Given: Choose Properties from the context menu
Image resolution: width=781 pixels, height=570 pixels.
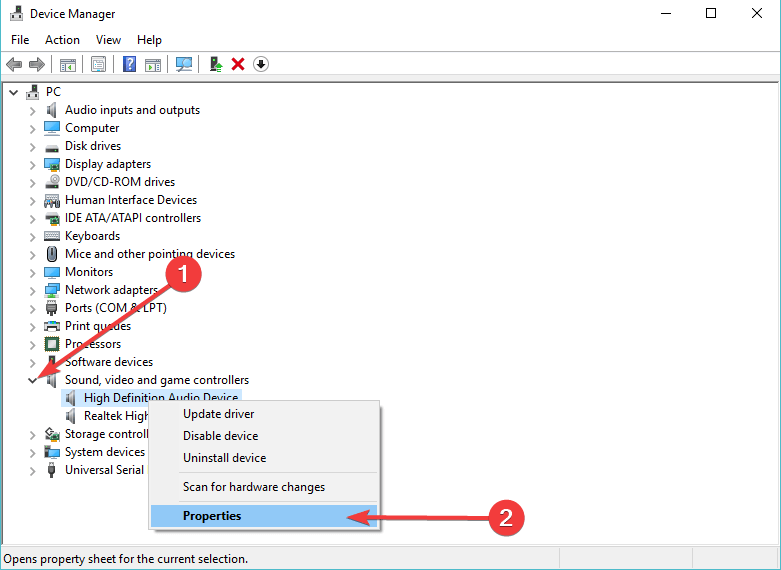Looking at the screenshot, I should click(264, 516).
